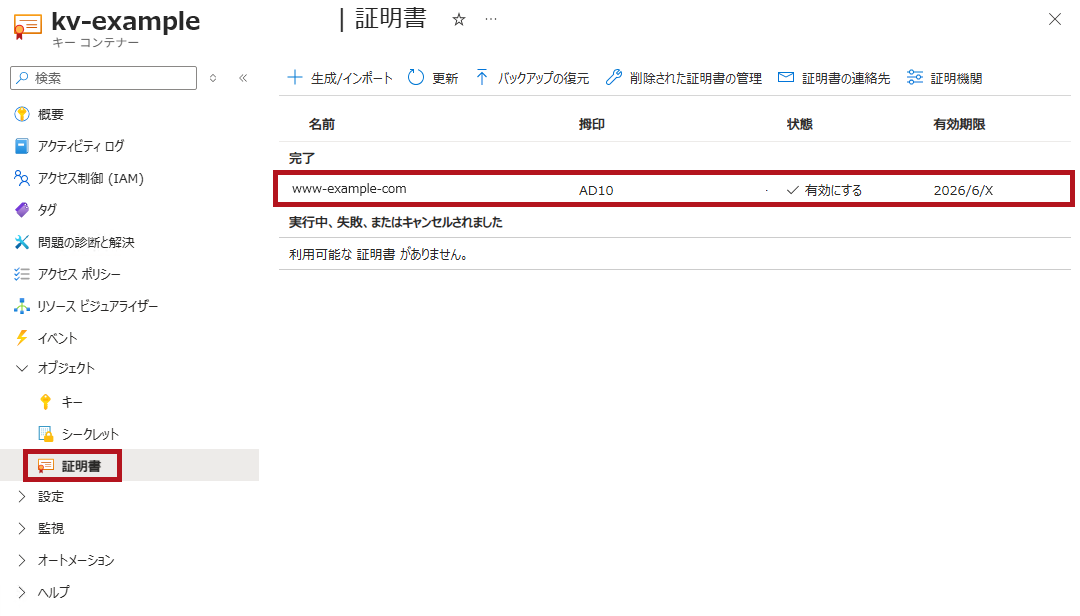Expand the 監視 section
The image size is (1080, 616).
tap(22, 528)
